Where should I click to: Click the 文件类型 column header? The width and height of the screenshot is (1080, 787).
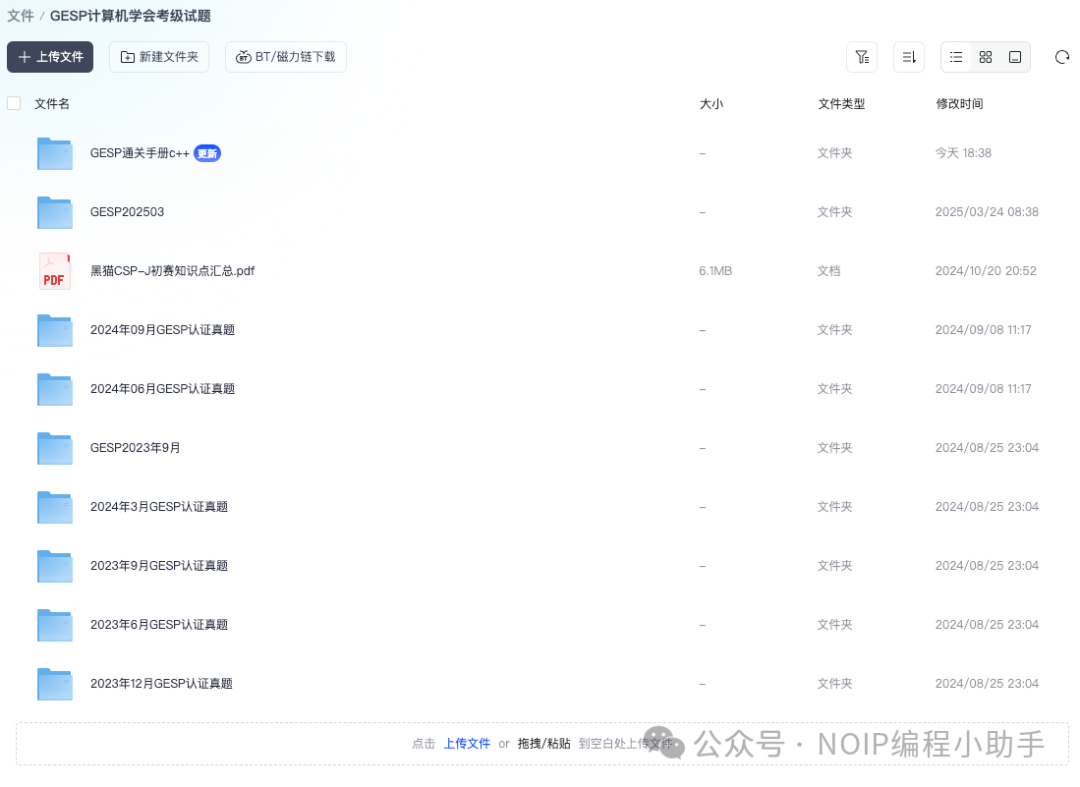pos(841,104)
